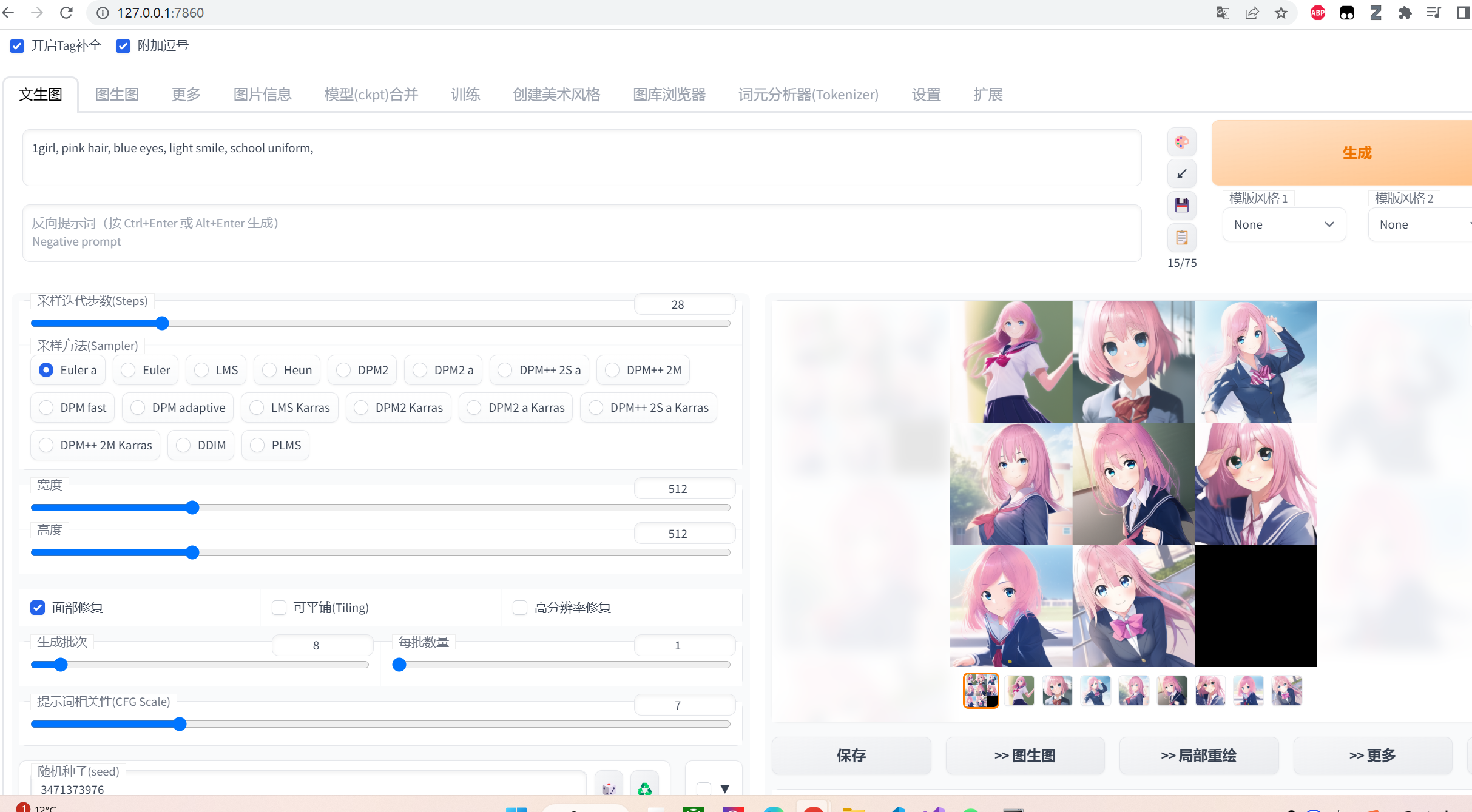Screen dimensions: 1472x812
Task: Toggle the browser side panel icon
Action: click(x=1463, y=13)
